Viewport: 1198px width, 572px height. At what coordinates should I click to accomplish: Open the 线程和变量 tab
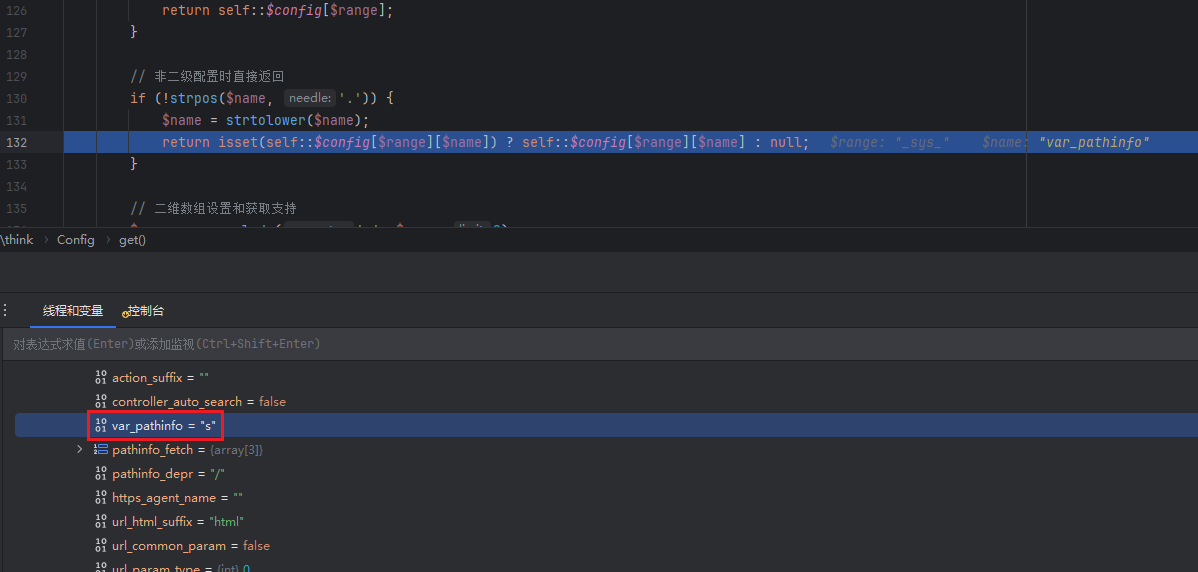(73, 311)
